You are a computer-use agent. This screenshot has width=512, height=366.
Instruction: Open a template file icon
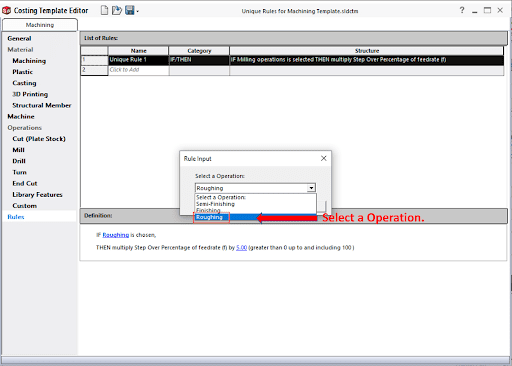(117, 10)
